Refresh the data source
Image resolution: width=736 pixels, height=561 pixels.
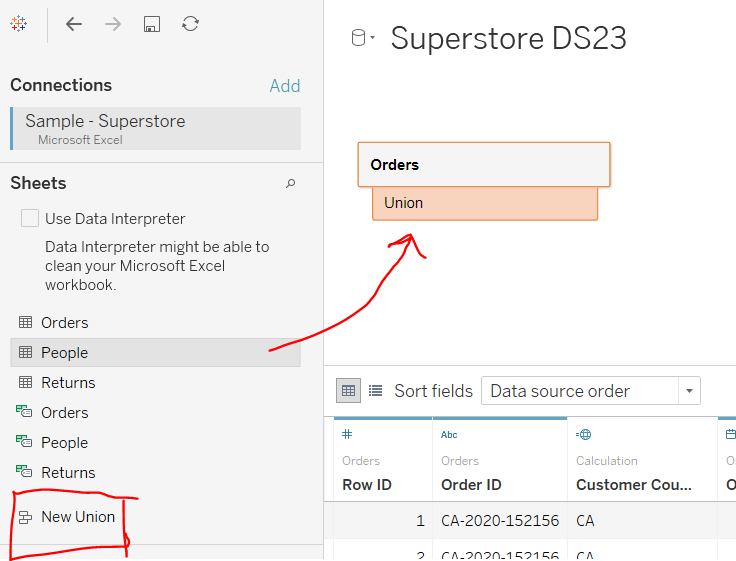coord(190,24)
